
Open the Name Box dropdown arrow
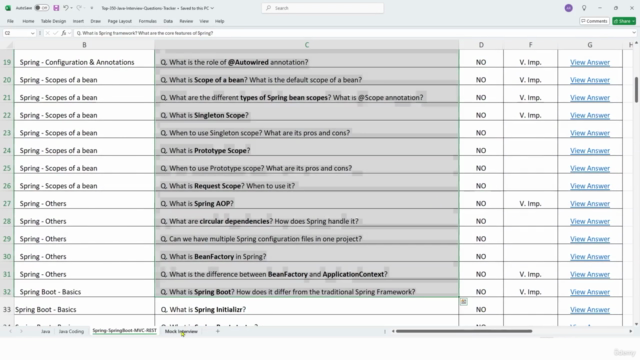[x=33, y=33]
